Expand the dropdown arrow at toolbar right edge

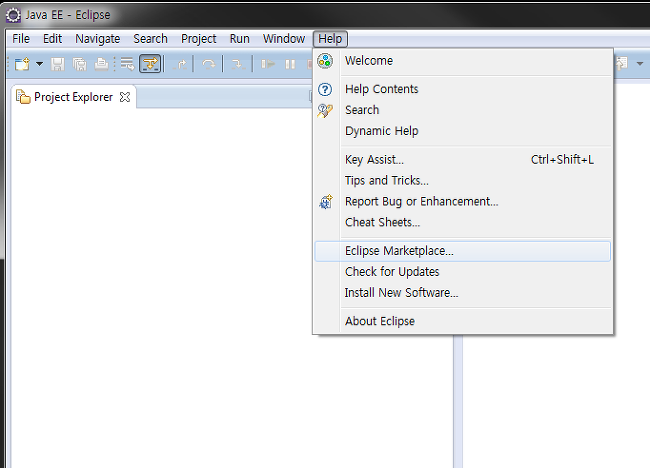point(640,64)
